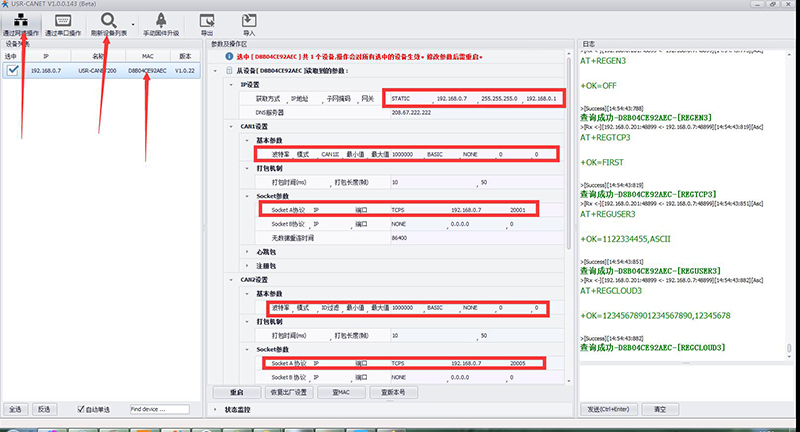Image resolution: width=800 pixels, height=432 pixels.
Task: Toggle the 自动单选 auto single-select checkbox
Action: pos(83,409)
